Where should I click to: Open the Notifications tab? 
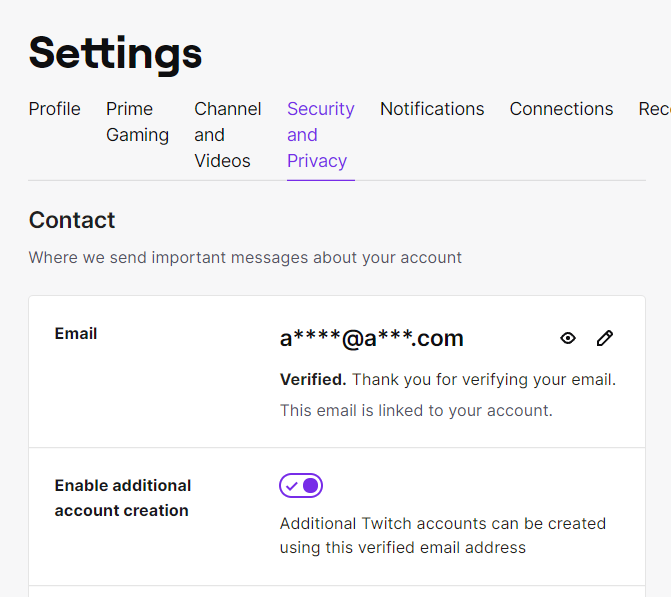coord(432,109)
